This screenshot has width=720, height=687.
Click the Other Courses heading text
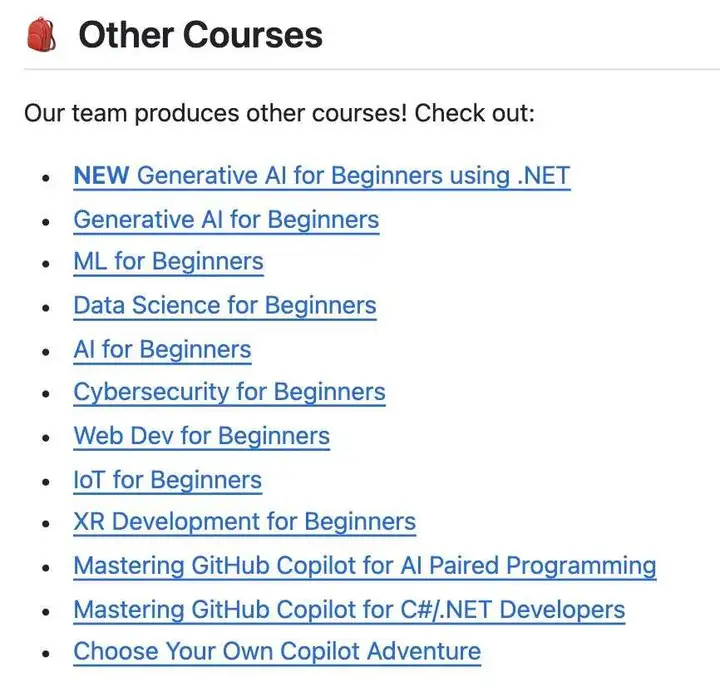[201, 35]
